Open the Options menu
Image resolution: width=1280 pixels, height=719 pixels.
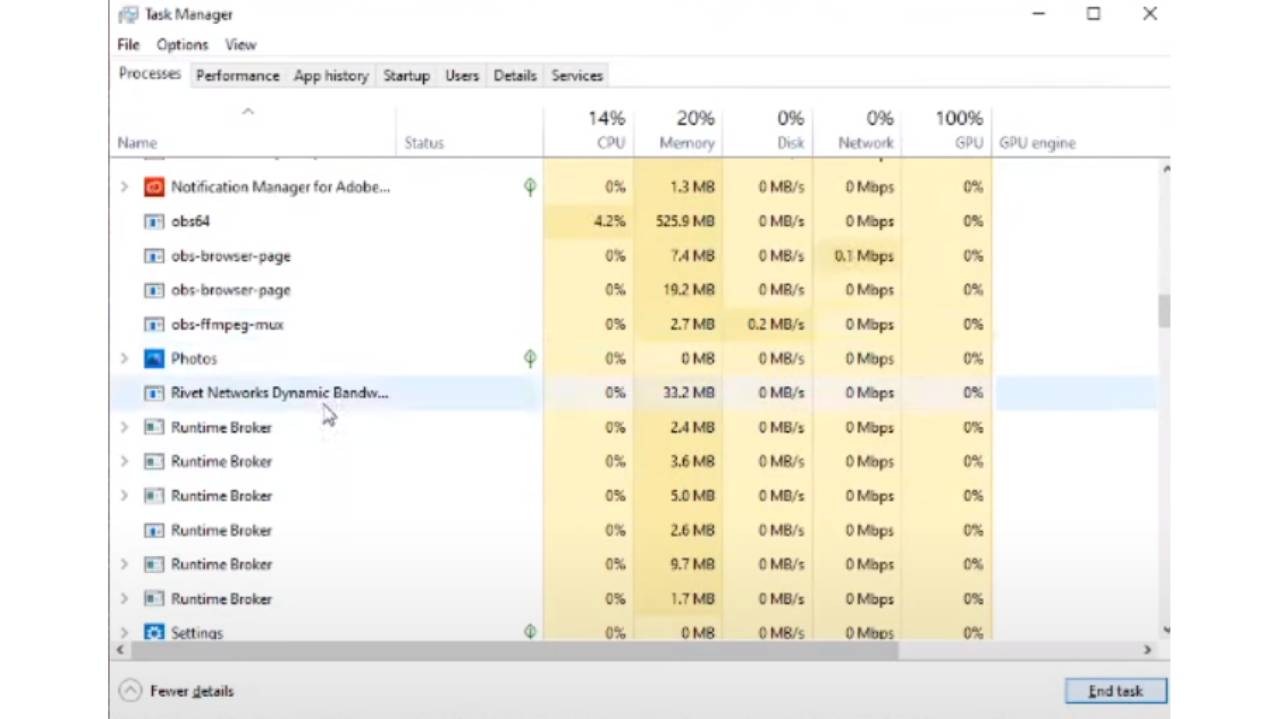pos(182,45)
